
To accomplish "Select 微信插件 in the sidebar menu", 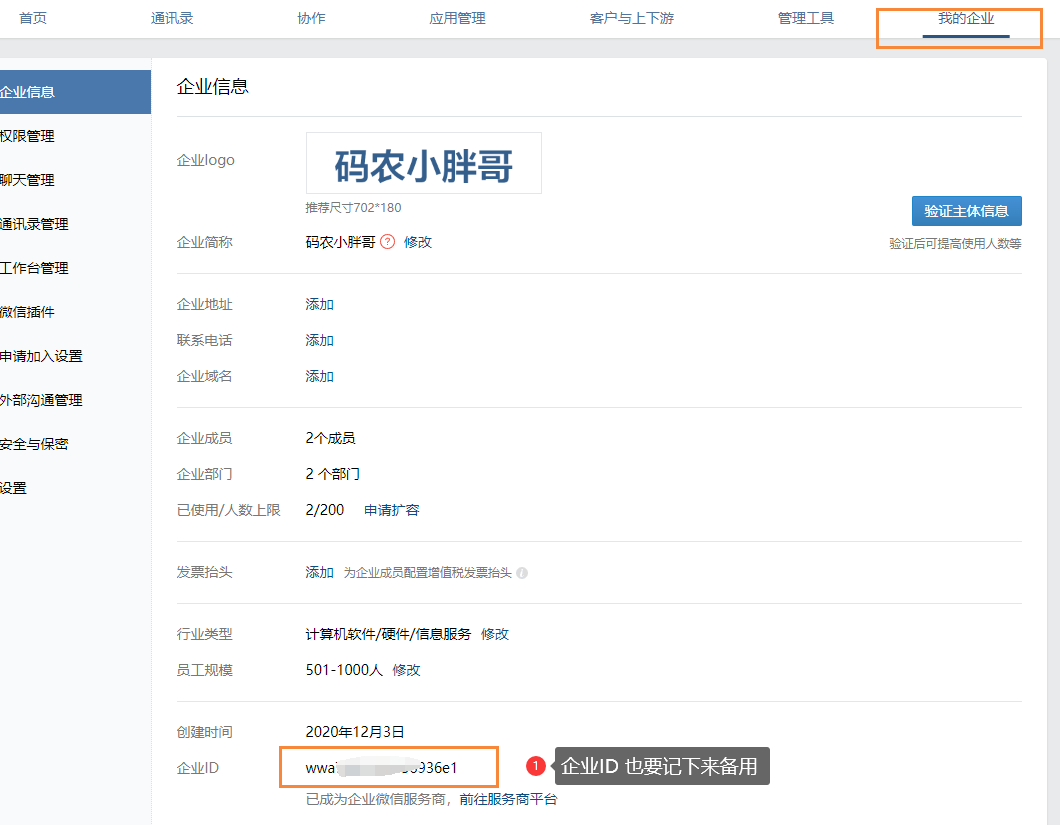I will 28,312.
